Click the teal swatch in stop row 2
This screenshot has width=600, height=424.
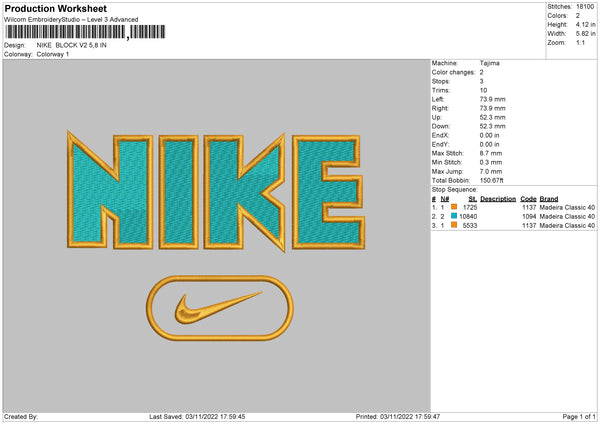point(454,216)
